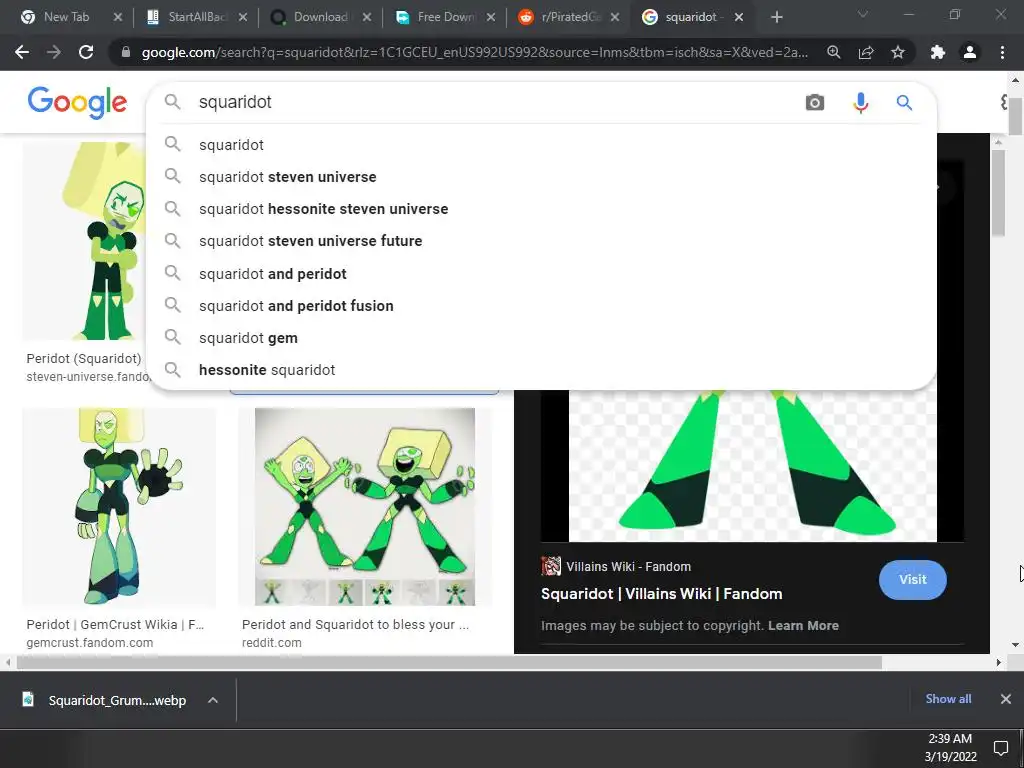Click the squaridot search input field
Image resolution: width=1024 pixels, height=768 pixels.
click(496, 103)
